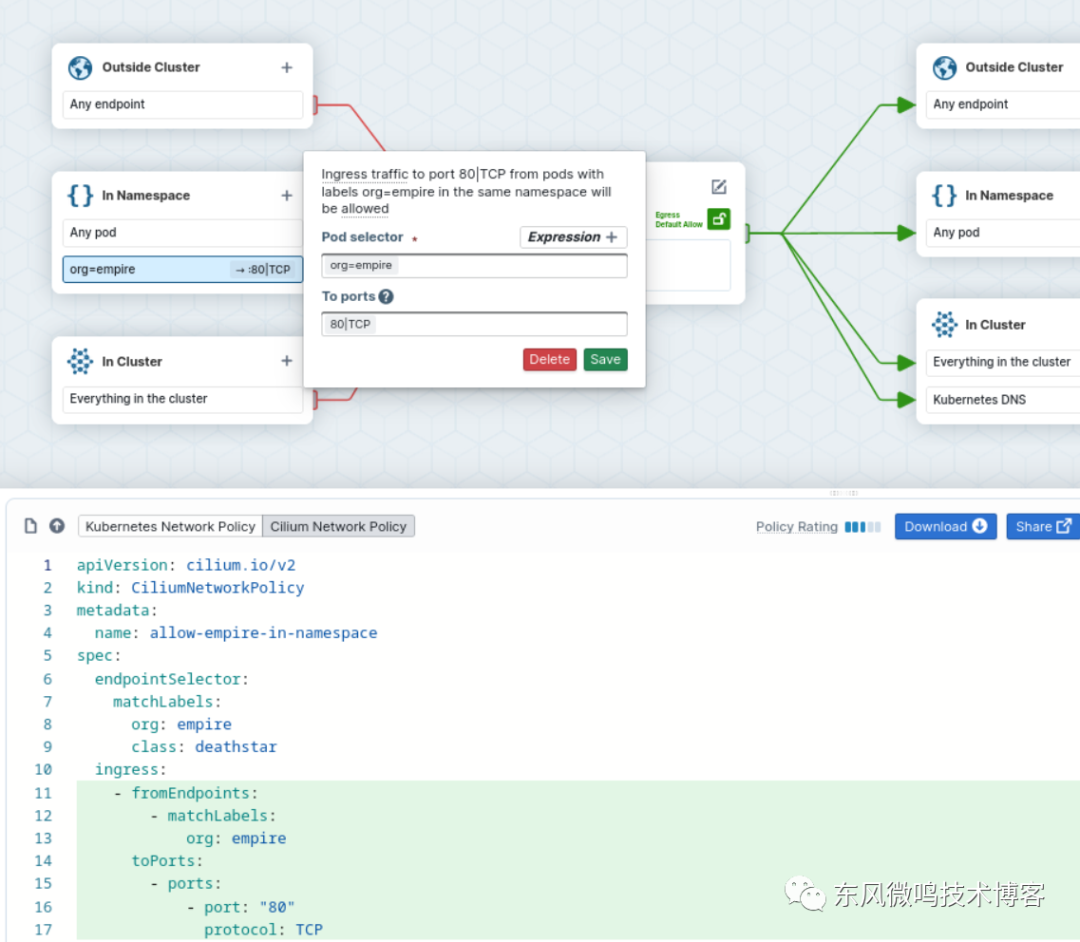Click the new policy file icon

(30, 526)
